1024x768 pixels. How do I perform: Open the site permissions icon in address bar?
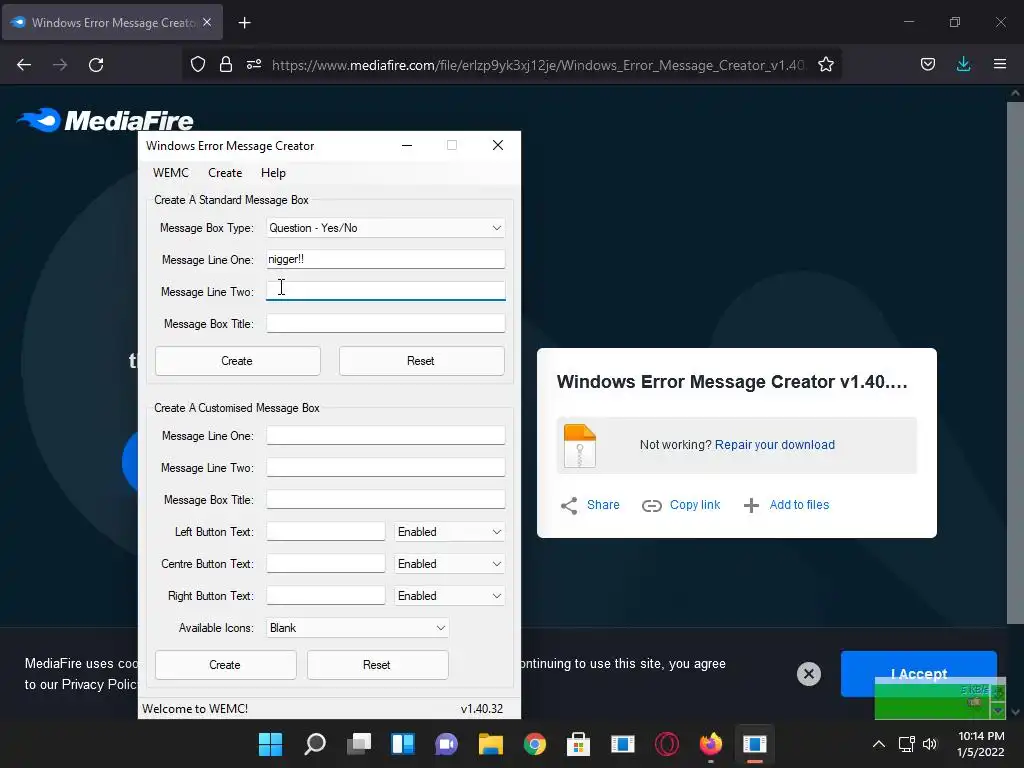(254, 64)
